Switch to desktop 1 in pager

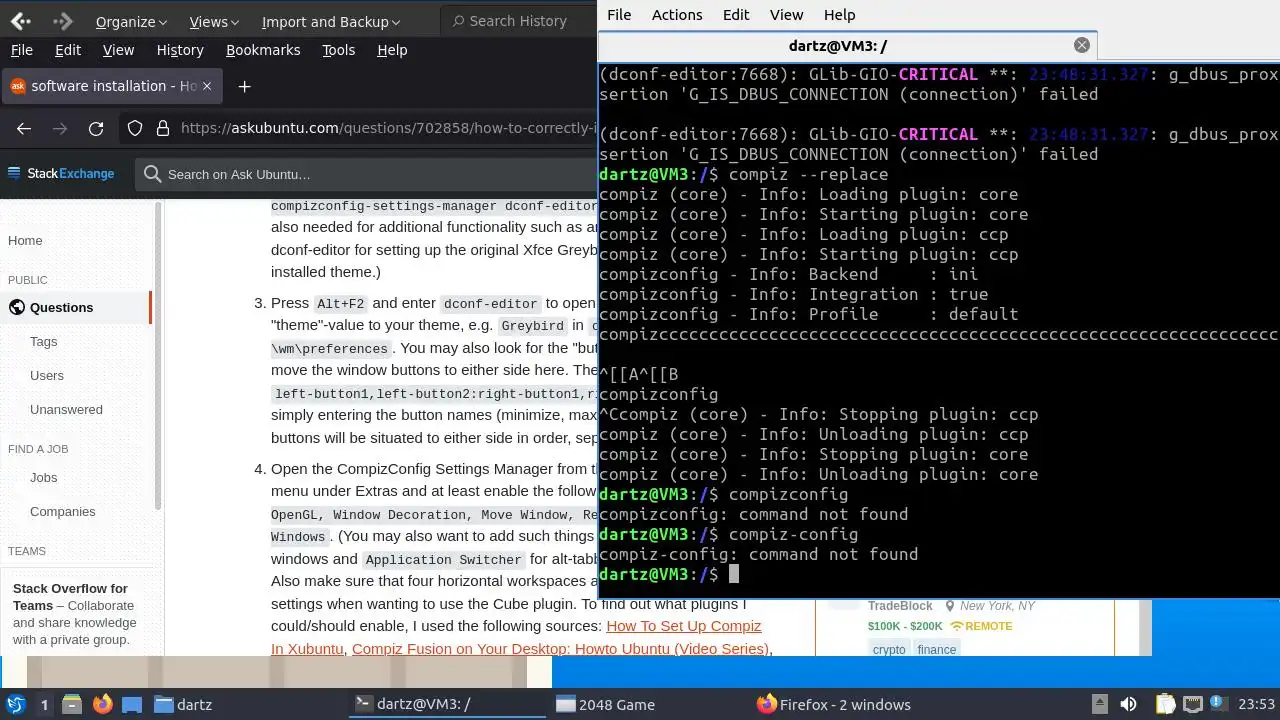coord(44,704)
